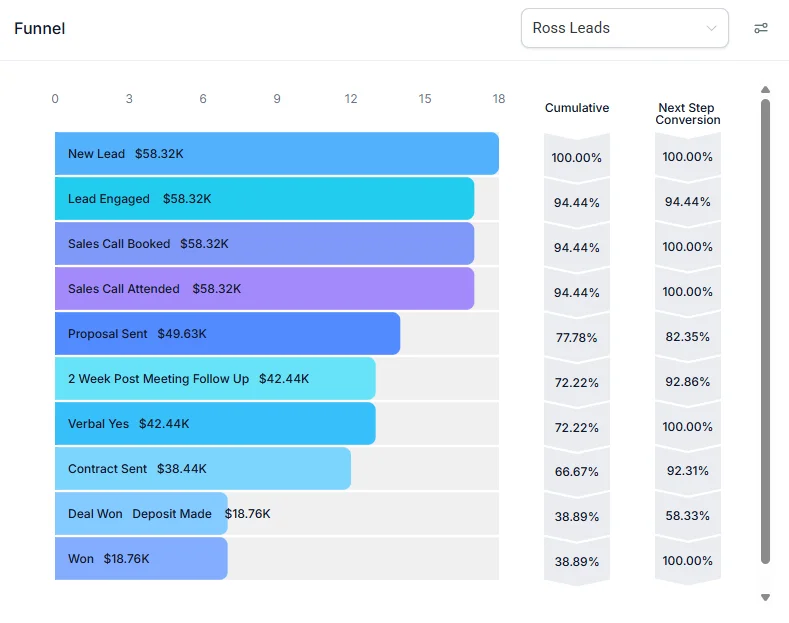
Task: Click cumulative 66.67% for Contract Sent
Action: (x=577, y=472)
